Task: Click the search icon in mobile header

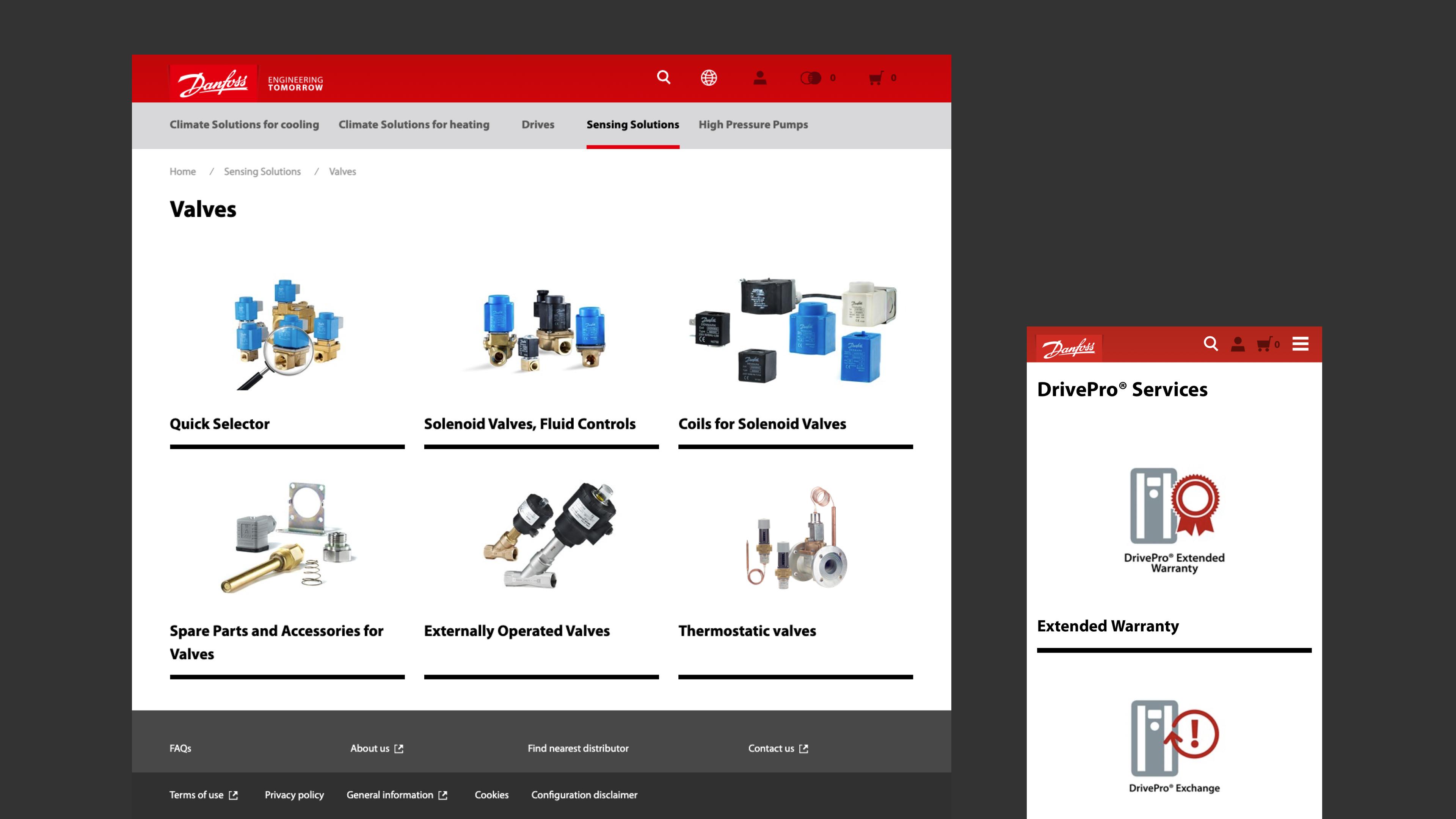Action: (x=1210, y=344)
